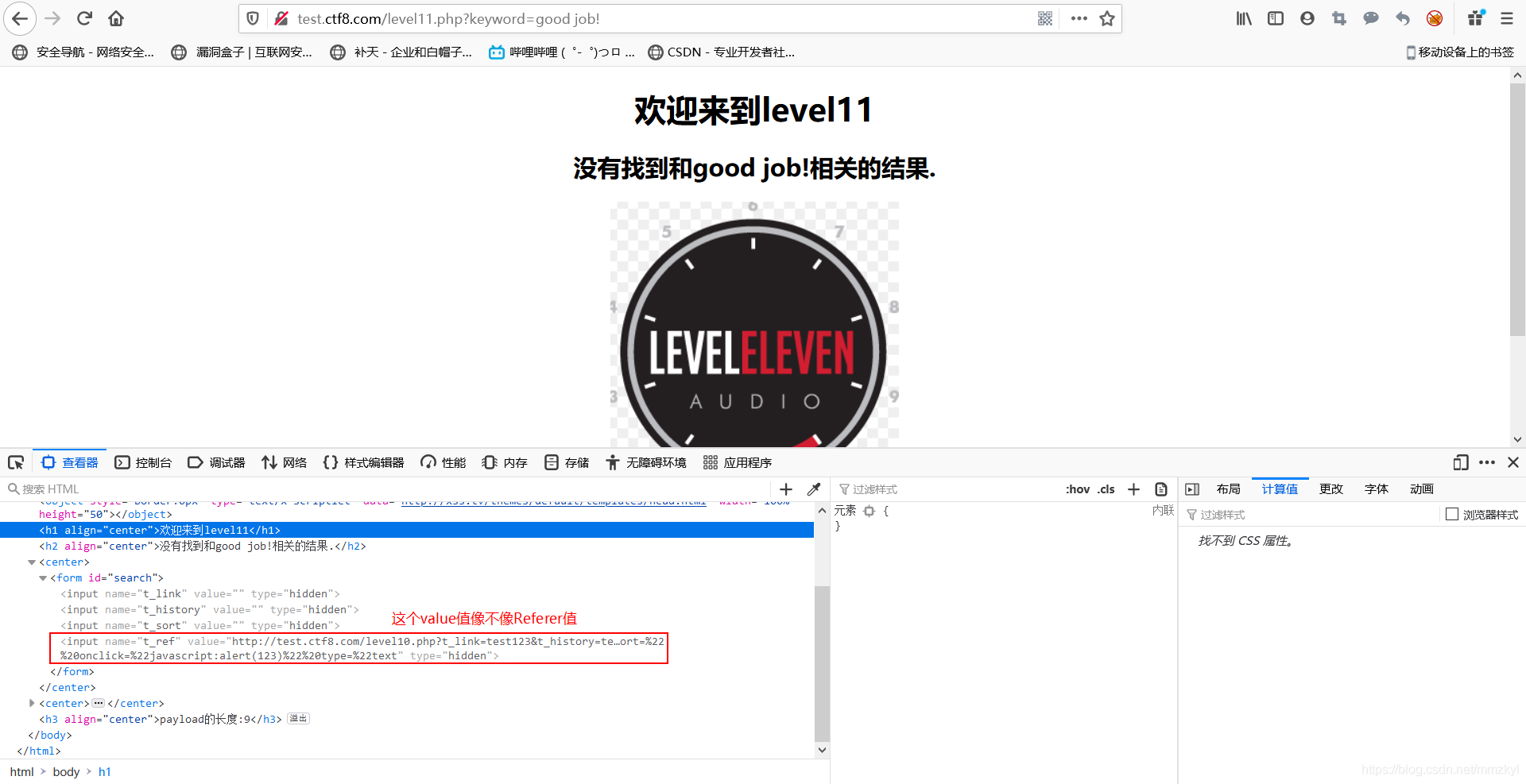Collapse the form id="search" node
Viewport: 1526px width, 784px height.
(x=43, y=578)
